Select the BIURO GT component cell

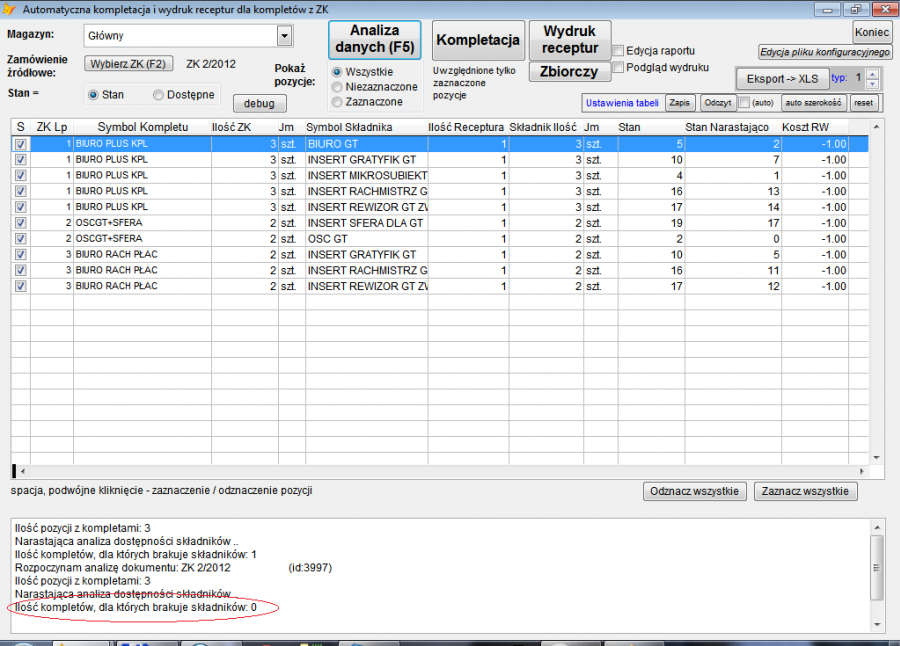pos(367,144)
